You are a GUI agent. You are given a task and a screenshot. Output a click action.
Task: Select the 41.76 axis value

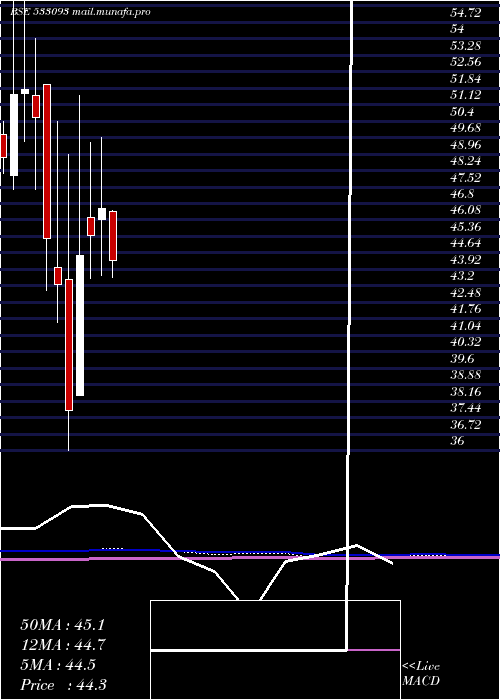[466, 309]
